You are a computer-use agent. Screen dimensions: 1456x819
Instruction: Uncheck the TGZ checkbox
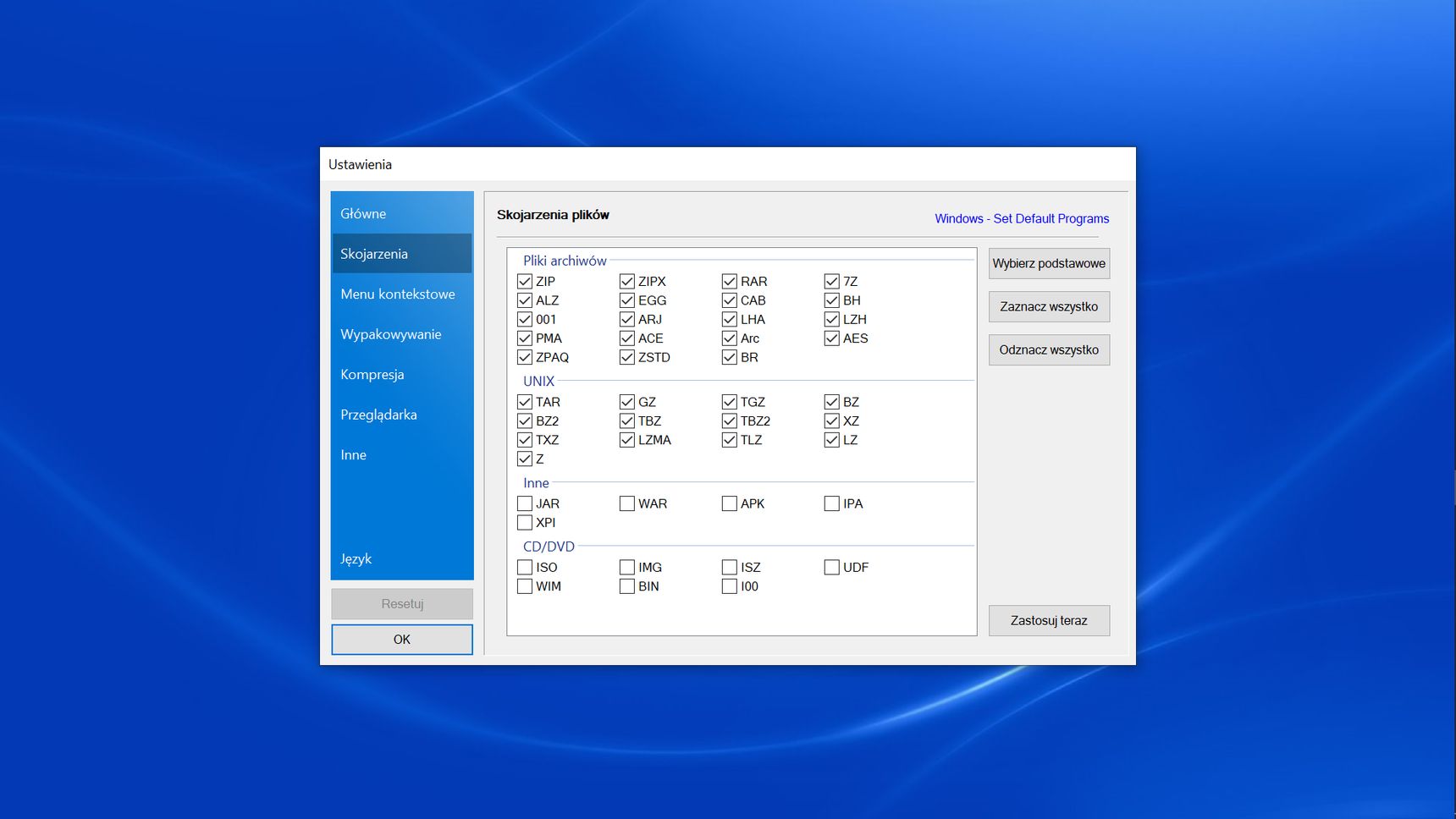[x=730, y=402]
